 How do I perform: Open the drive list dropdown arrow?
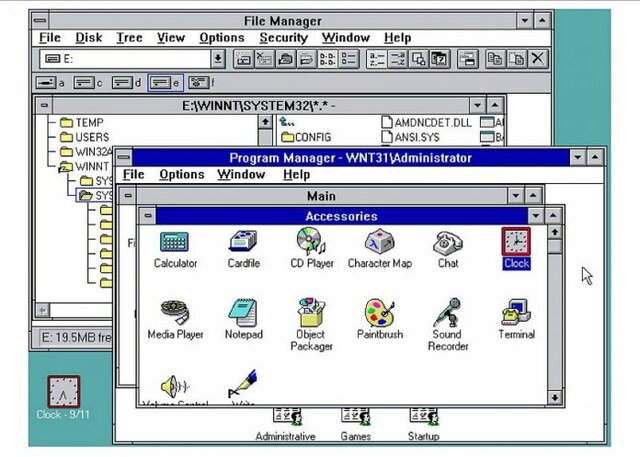point(218,59)
